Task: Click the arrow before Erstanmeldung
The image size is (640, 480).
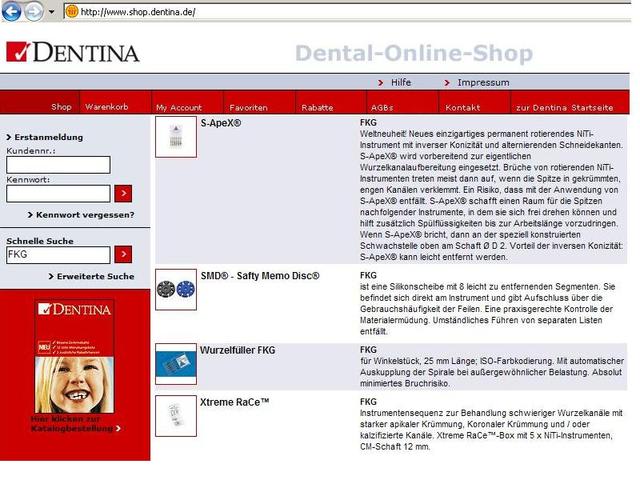Action: [x=9, y=138]
